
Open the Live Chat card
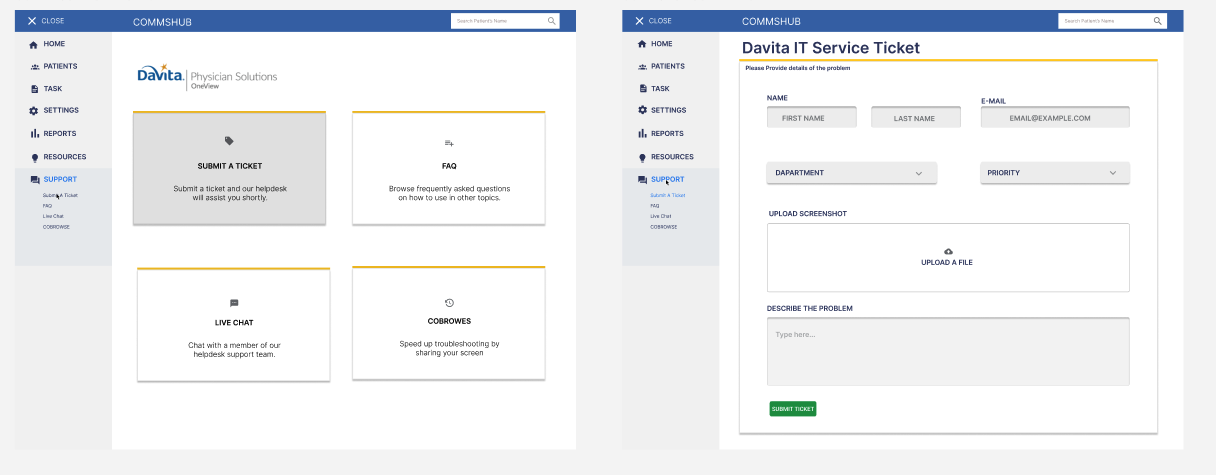[x=234, y=325]
